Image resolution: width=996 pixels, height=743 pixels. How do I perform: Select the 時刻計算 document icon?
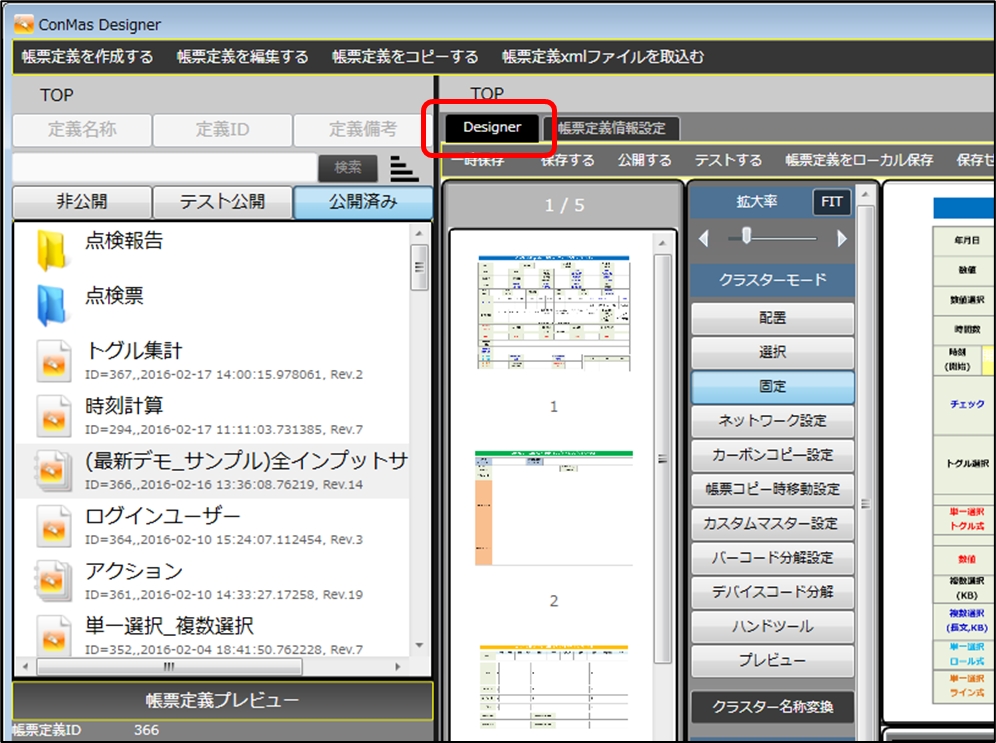(x=53, y=416)
